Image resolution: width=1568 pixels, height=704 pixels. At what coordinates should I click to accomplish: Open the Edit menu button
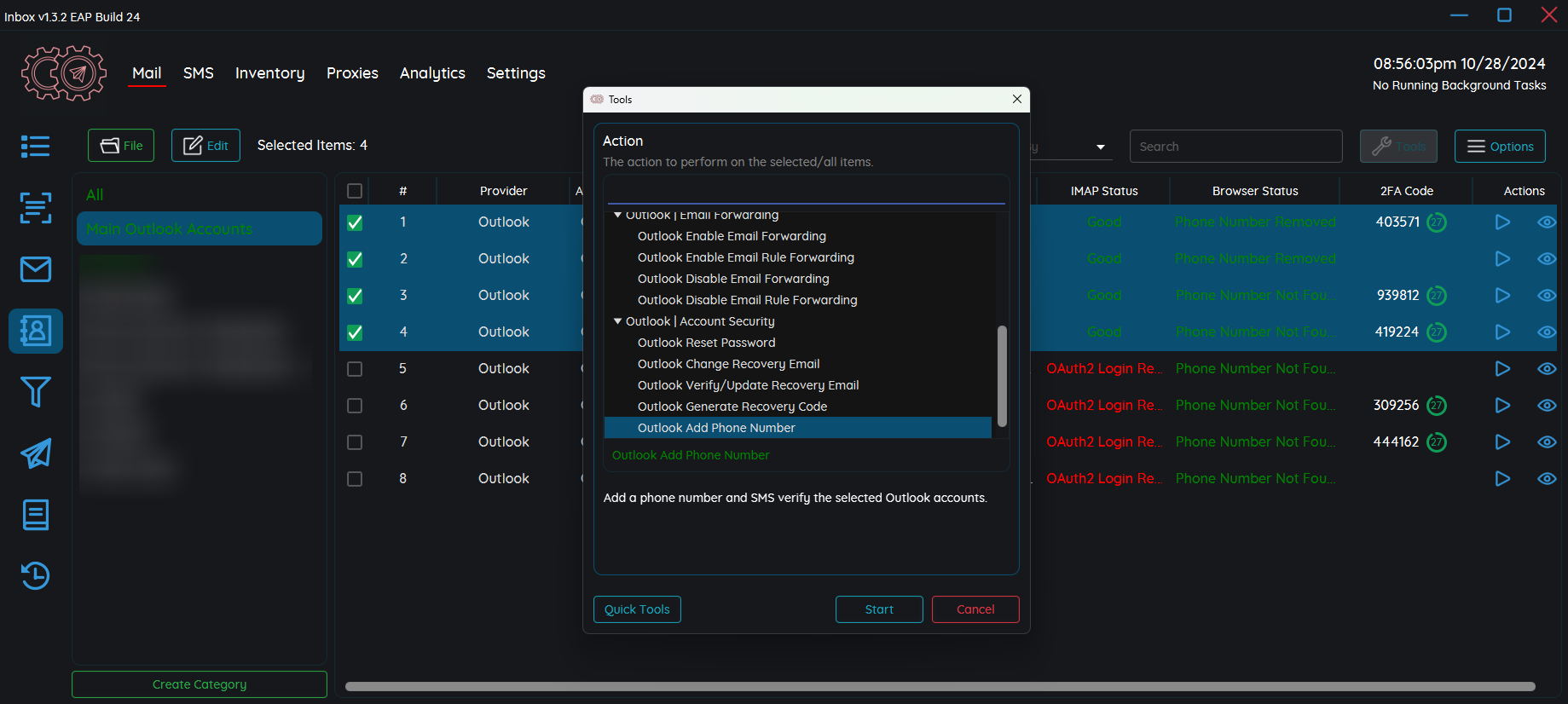(205, 146)
